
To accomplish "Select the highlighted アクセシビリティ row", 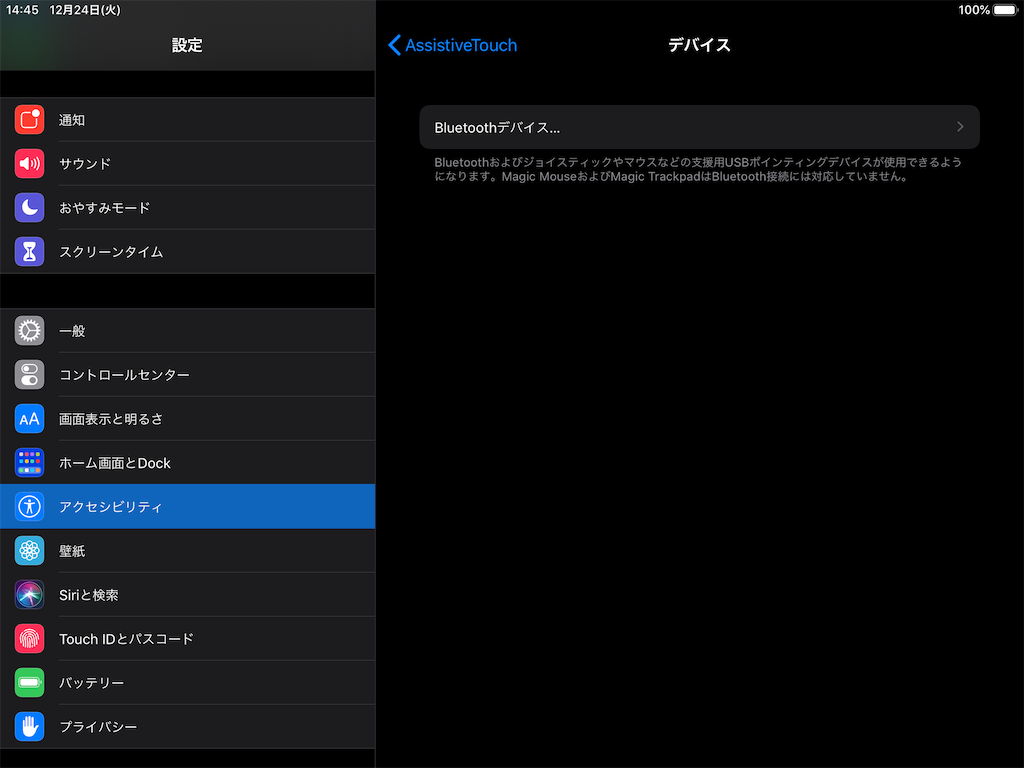I will 187,506.
